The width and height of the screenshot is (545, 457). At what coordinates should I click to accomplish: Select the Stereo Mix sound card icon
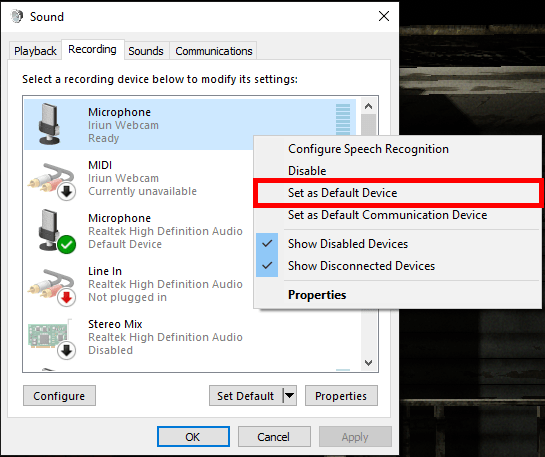point(51,338)
